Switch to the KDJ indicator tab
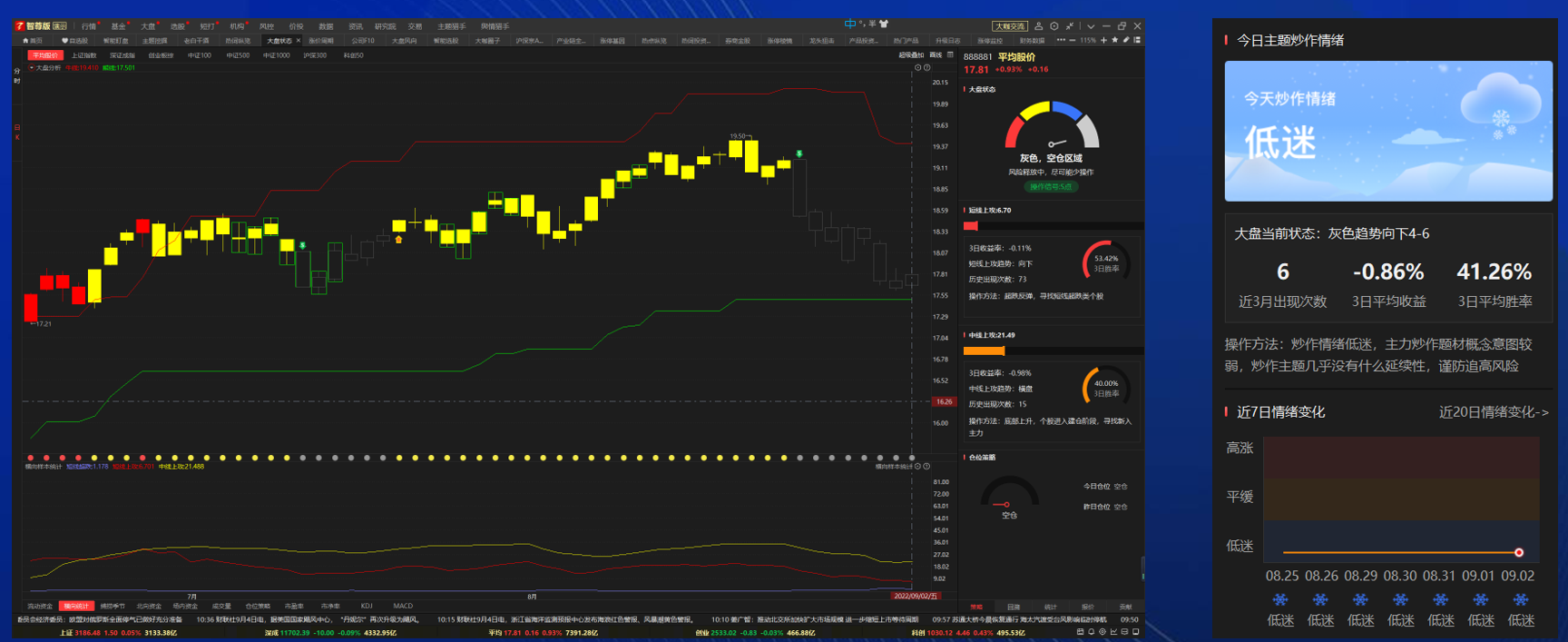This screenshot has width=1568, height=642. [x=367, y=606]
